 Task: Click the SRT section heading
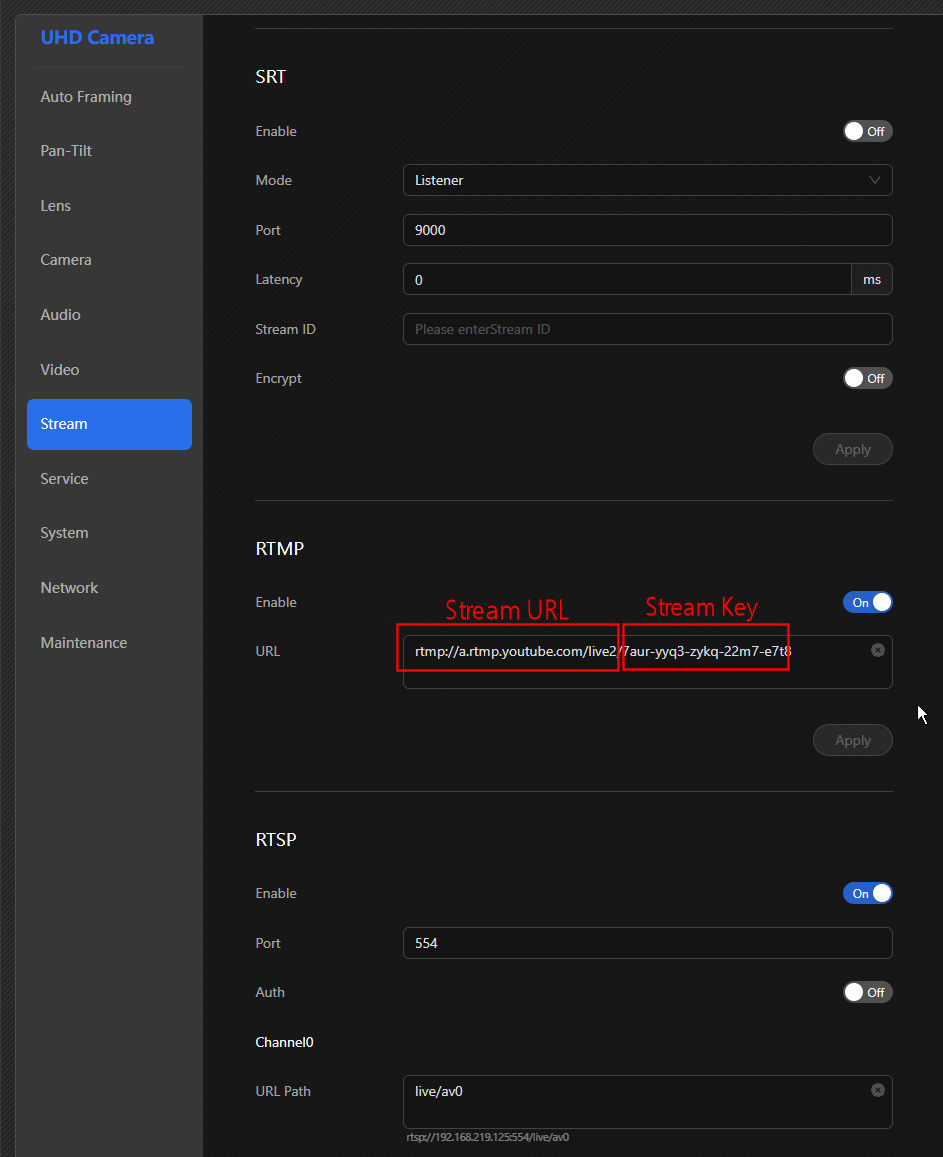tap(271, 77)
